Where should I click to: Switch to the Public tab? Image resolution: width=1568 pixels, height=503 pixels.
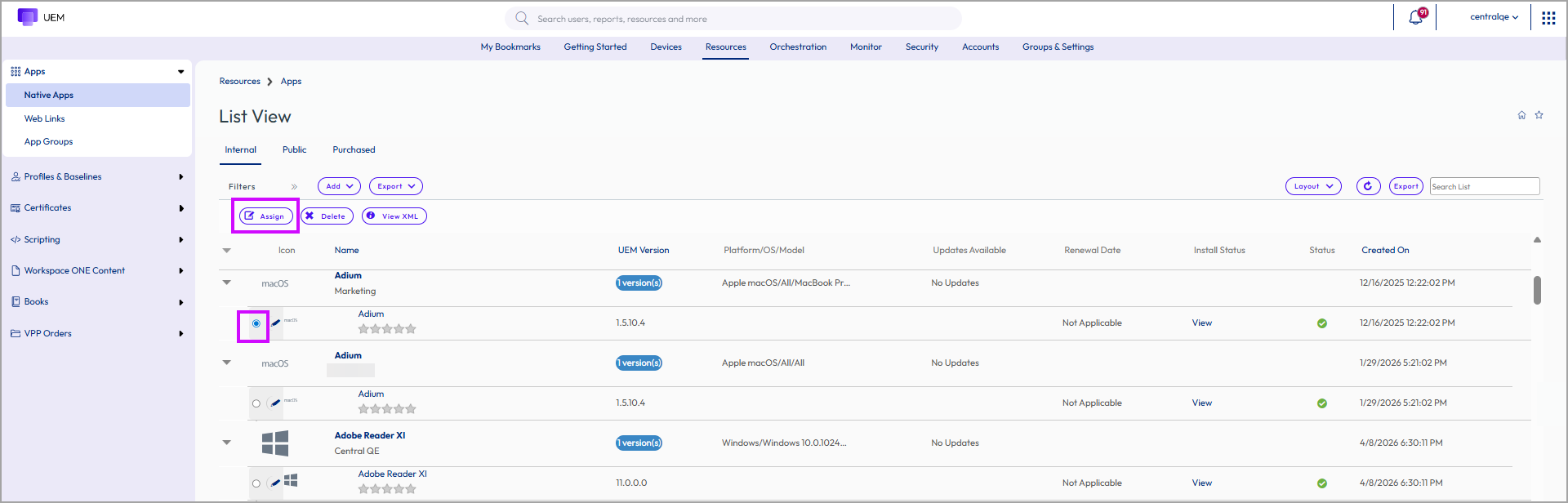click(x=294, y=150)
